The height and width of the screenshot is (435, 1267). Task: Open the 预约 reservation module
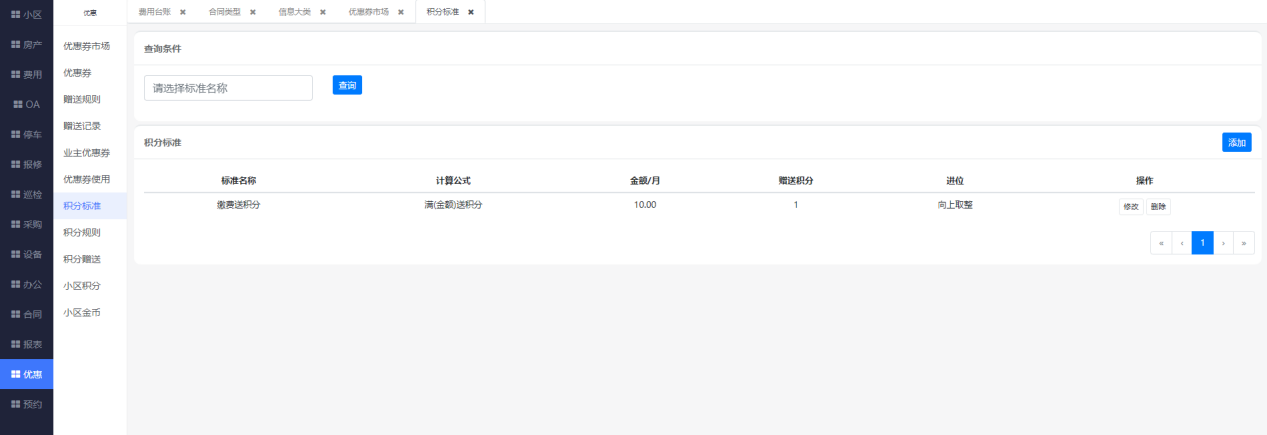pyautogui.click(x=26, y=404)
